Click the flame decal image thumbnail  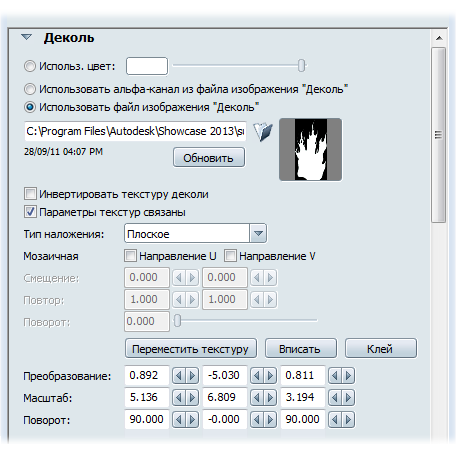pyautogui.click(x=310, y=149)
